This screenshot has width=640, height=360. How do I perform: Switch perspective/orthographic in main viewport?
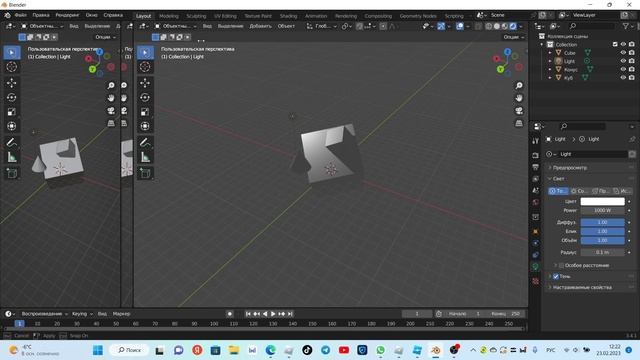click(519, 123)
